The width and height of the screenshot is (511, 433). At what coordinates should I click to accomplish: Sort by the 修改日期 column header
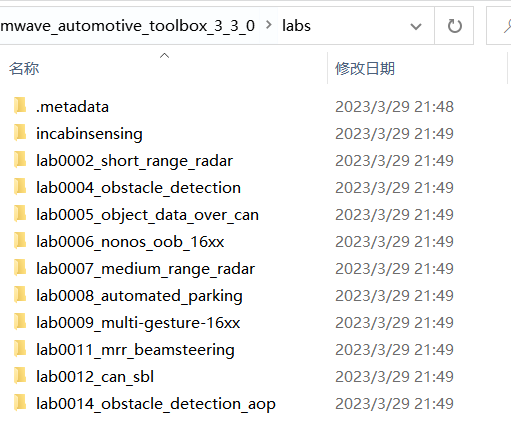pos(365,69)
